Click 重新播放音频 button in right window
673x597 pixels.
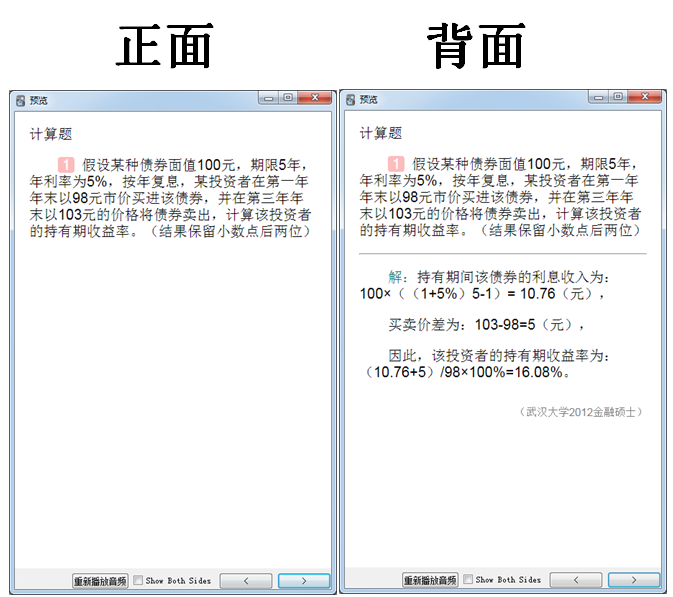click(430, 580)
